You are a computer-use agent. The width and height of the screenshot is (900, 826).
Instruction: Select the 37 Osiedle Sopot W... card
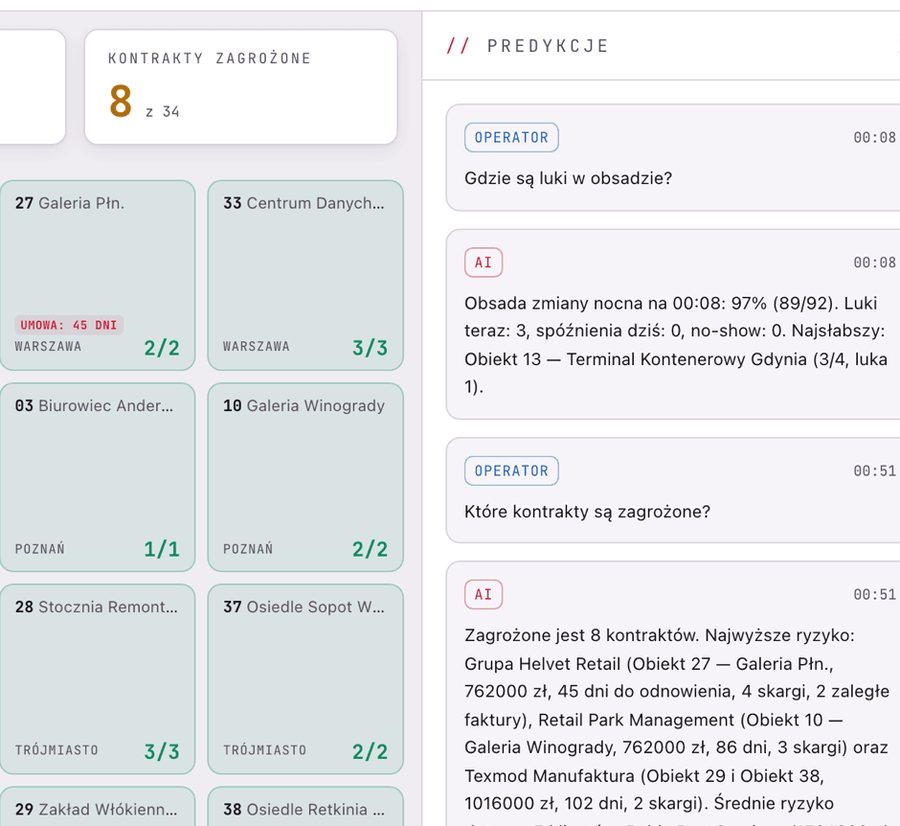[x=305, y=679]
